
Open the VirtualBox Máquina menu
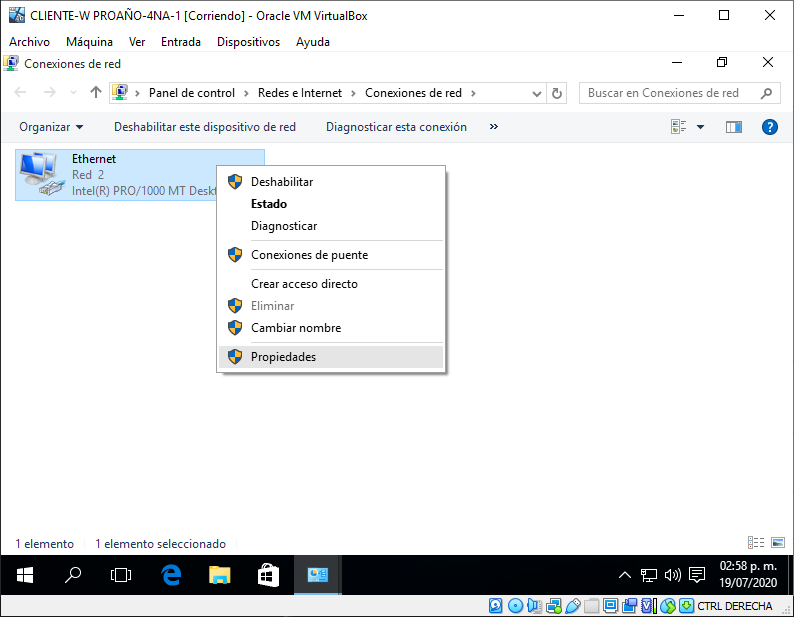(x=89, y=42)
